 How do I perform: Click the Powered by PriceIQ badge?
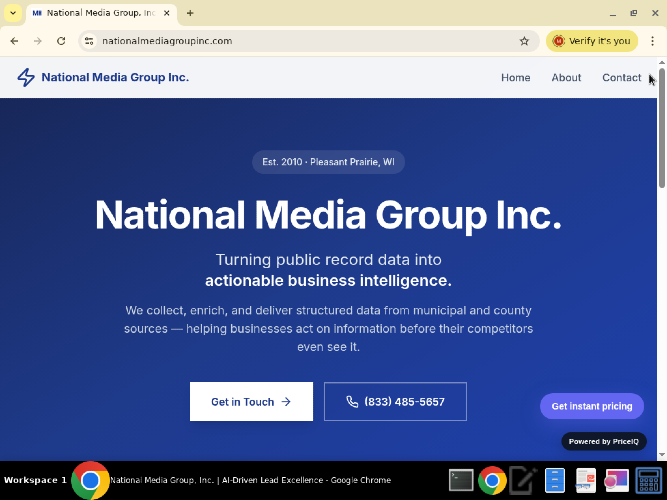(604, 441)
